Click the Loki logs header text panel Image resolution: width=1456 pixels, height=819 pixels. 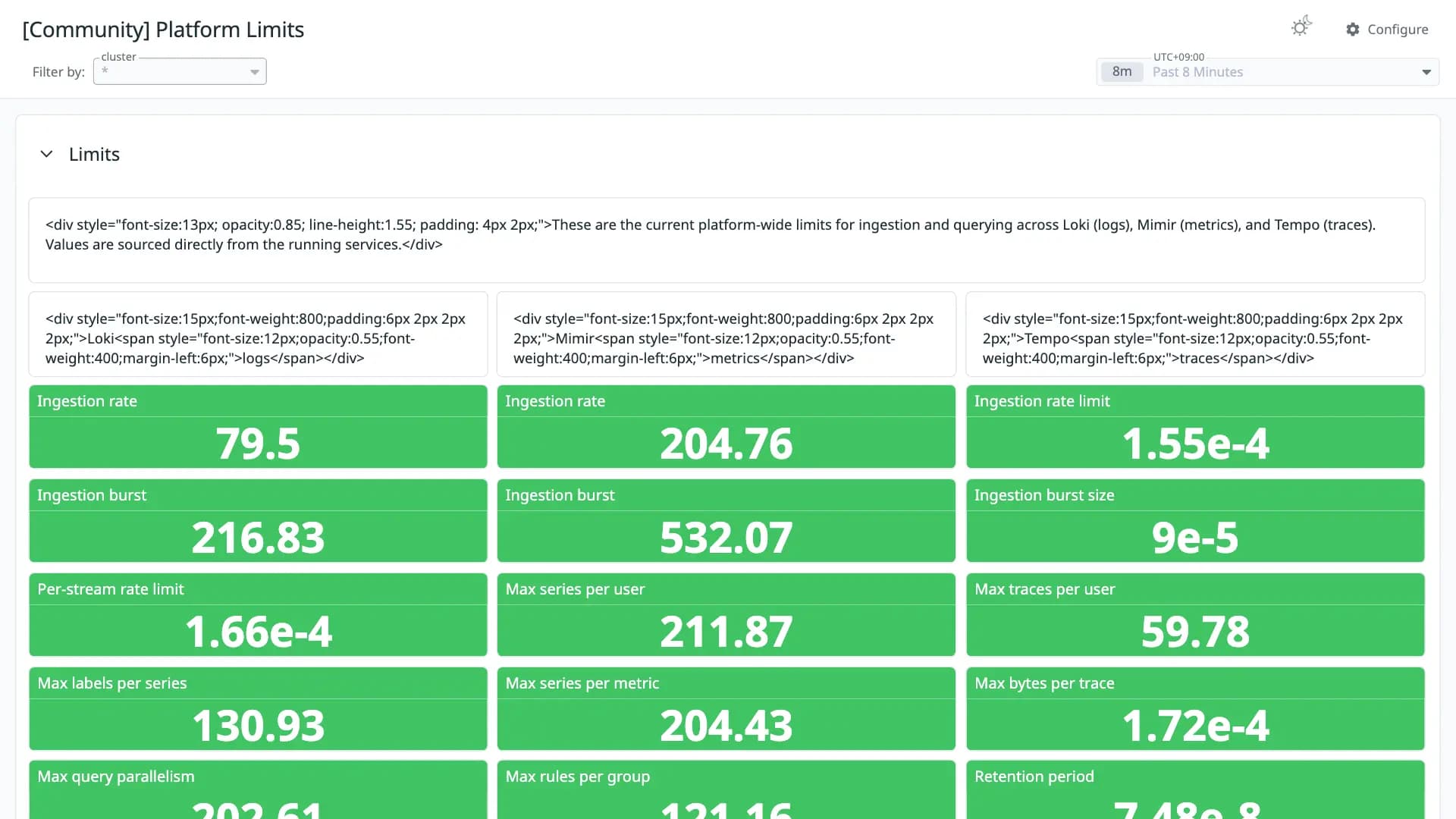click(x=258, y=334)
